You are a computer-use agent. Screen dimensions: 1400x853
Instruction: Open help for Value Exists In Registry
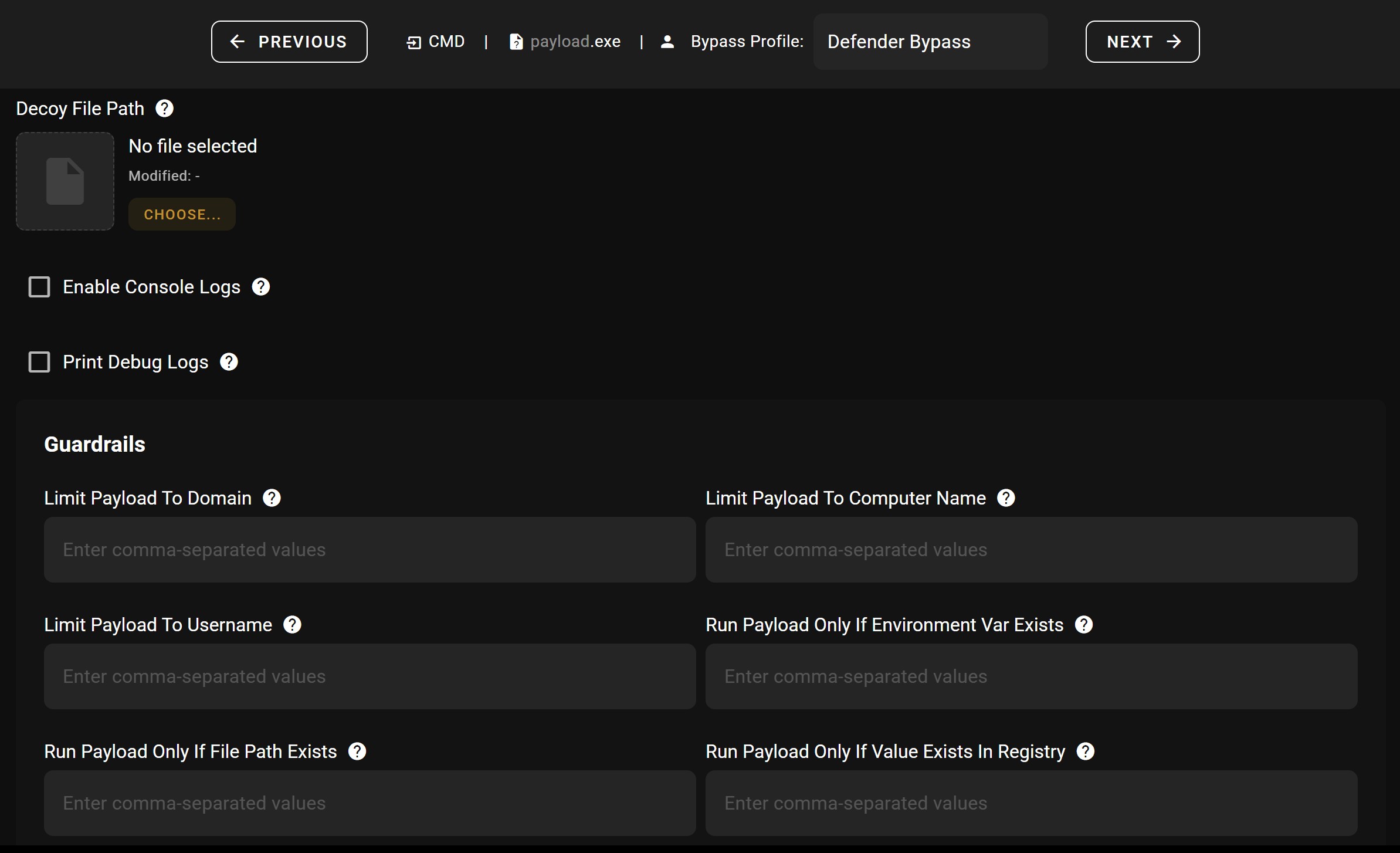(1085, 752)
